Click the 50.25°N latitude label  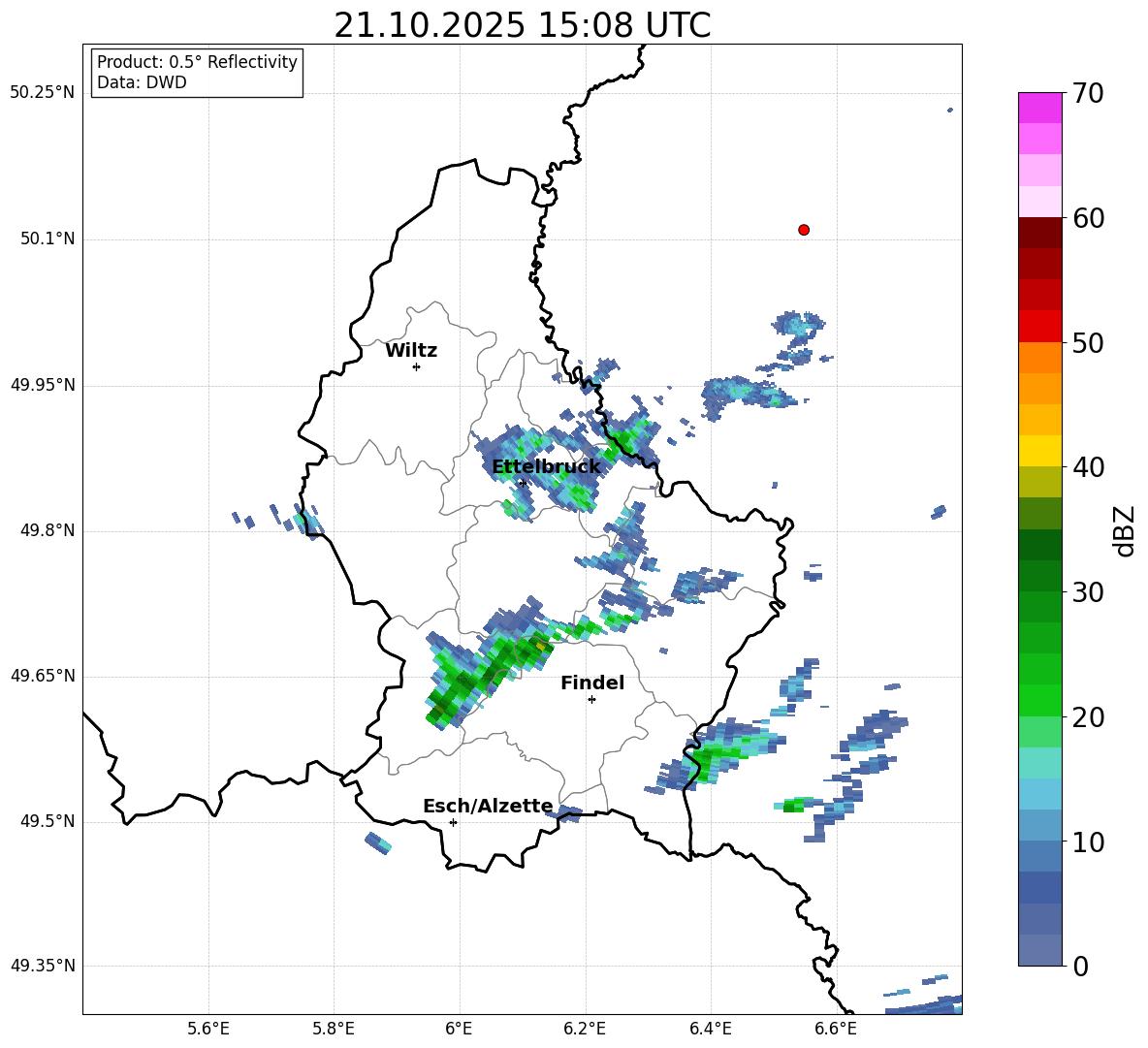click(x=43, y=93)
